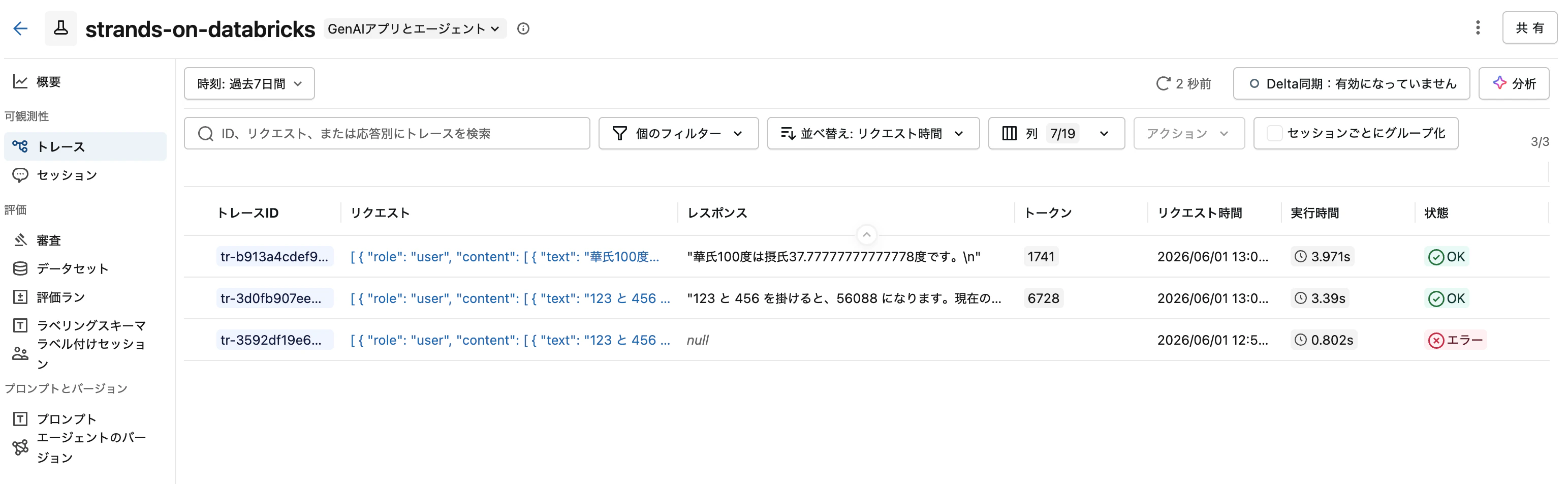Viewport: 1568px width, 484px height.
Task: Click the エラー status badge
Action: tap(1455, 340)
